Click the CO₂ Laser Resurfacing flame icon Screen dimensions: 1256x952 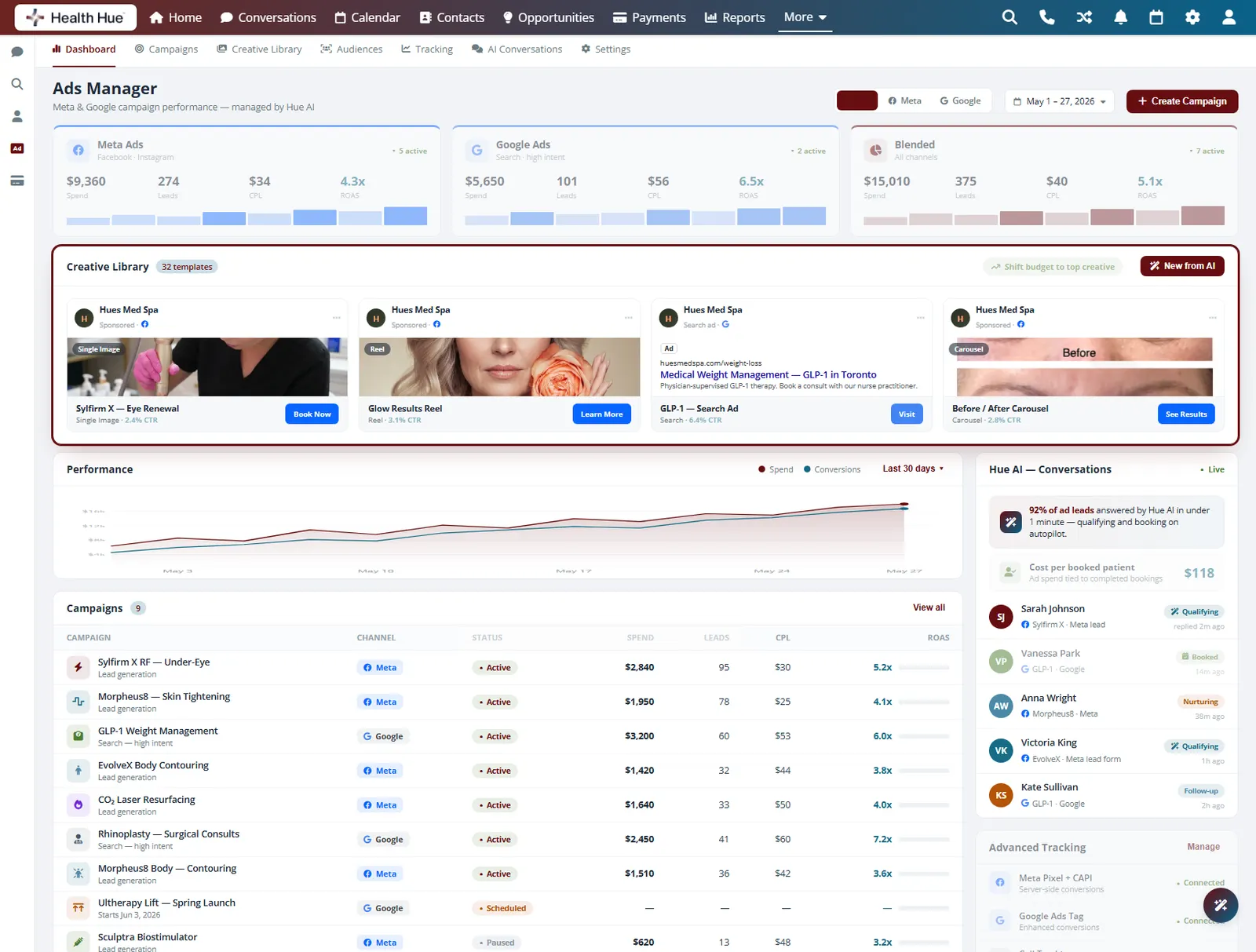tap(78, 804)
